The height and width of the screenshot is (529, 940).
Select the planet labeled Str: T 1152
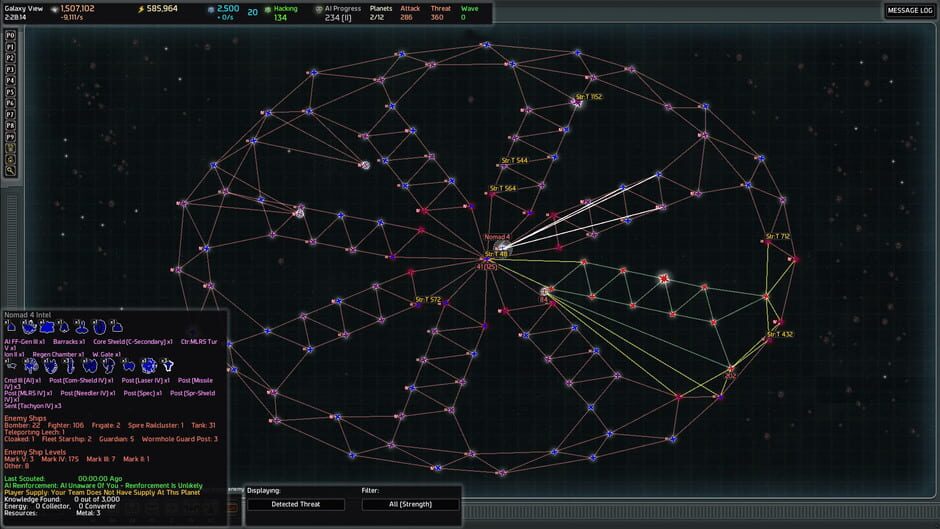(x=576, y=103)
